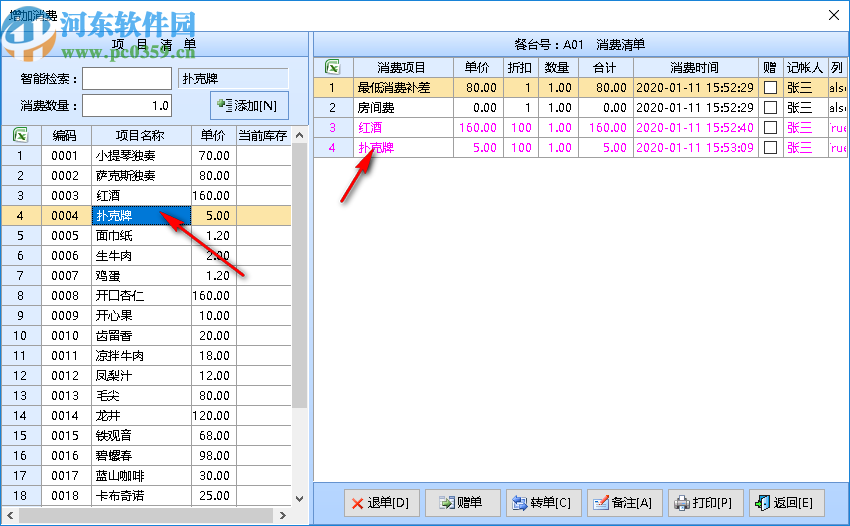Click the code cell 0017
The height and width of the screenshot is (526, 850).
(x=66, y=476)
